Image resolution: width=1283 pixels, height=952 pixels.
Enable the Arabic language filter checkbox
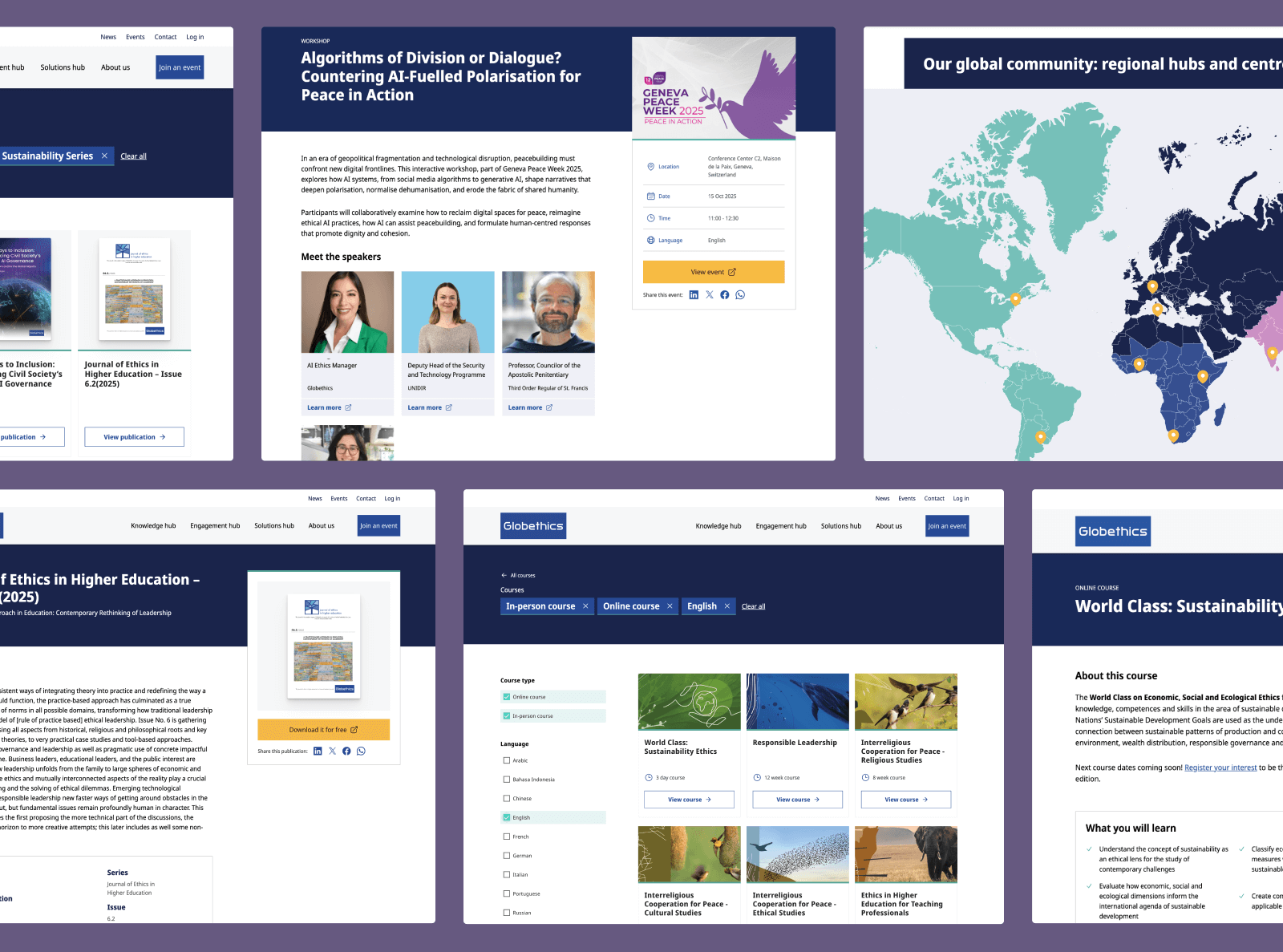point(506,760)
